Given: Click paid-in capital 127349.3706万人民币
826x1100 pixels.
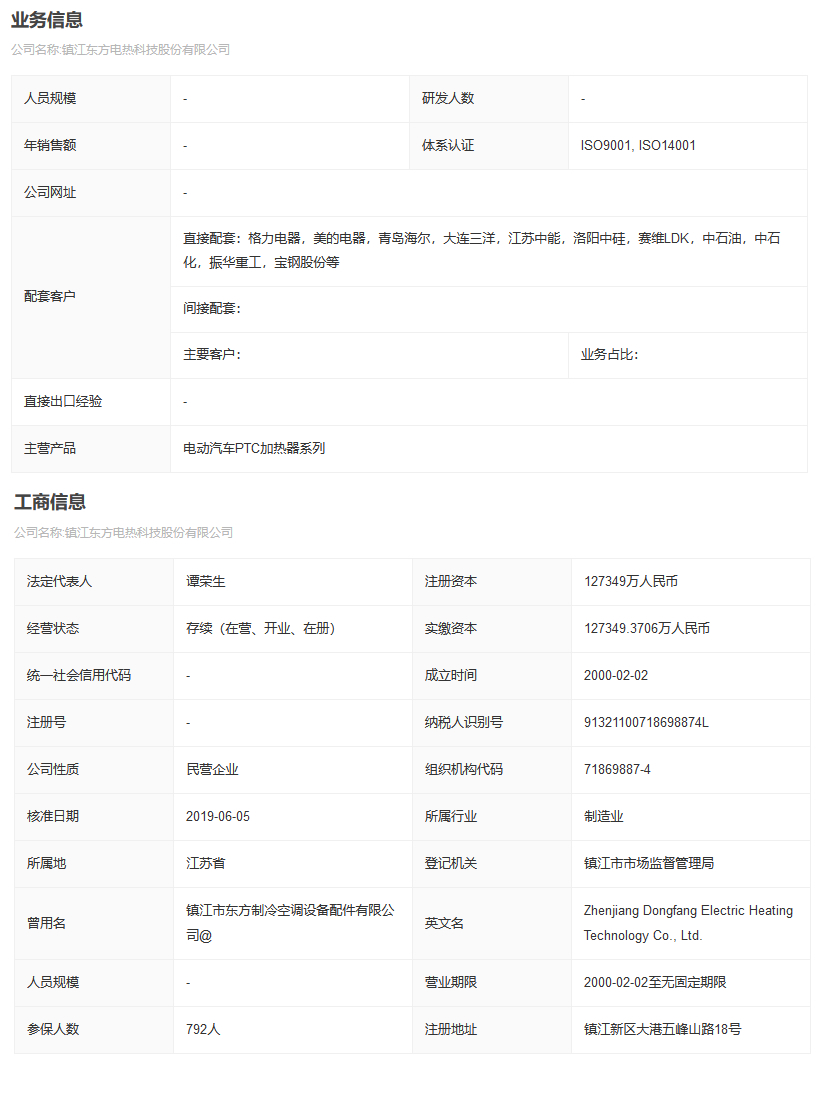Looking at the screenshot, I should tap(647, 629).
